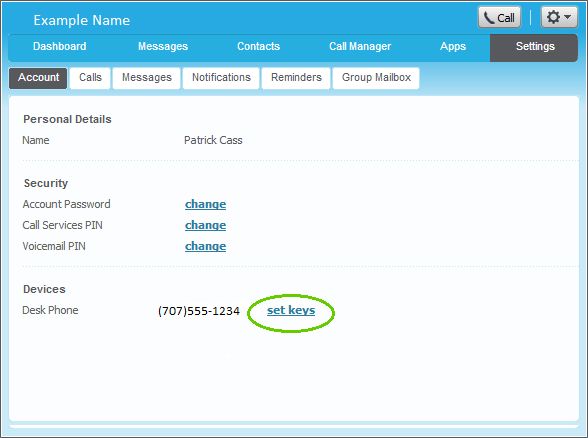
Task: Change the Account Password
Action: coord(206,204)
